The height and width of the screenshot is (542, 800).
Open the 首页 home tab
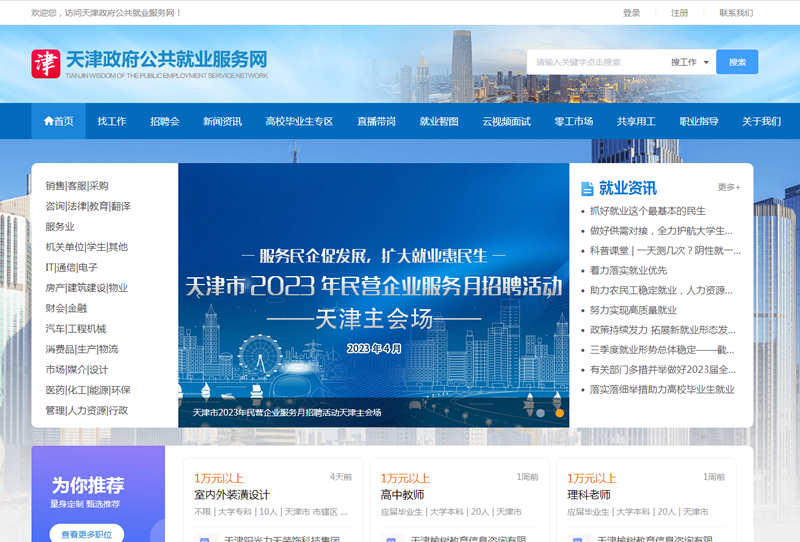pyautogui.click(x=59, y=121)
